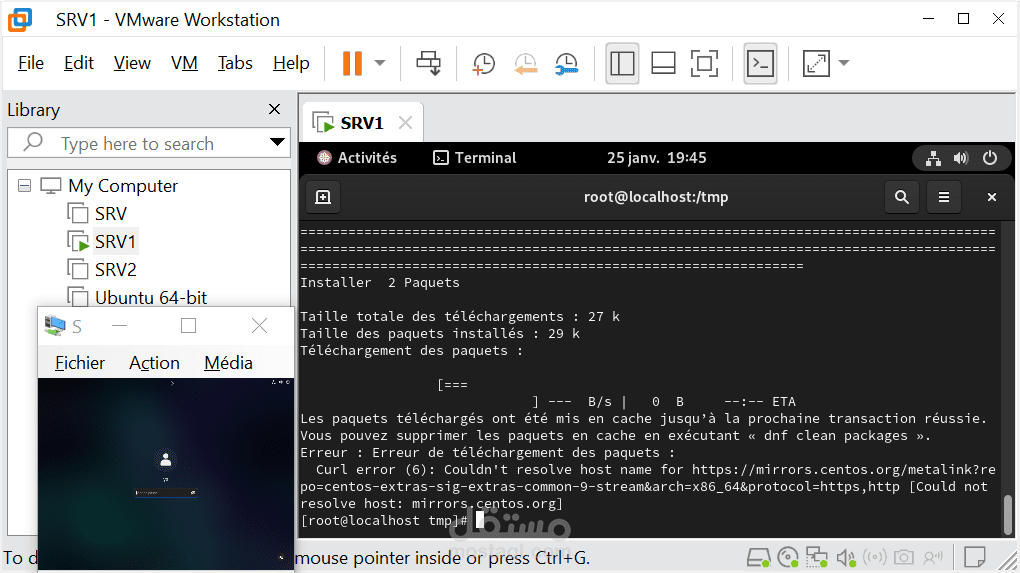The image size is (1020, 573).
Task: Pause the virtual machine with the orange button
Action: tap(352, 63)
